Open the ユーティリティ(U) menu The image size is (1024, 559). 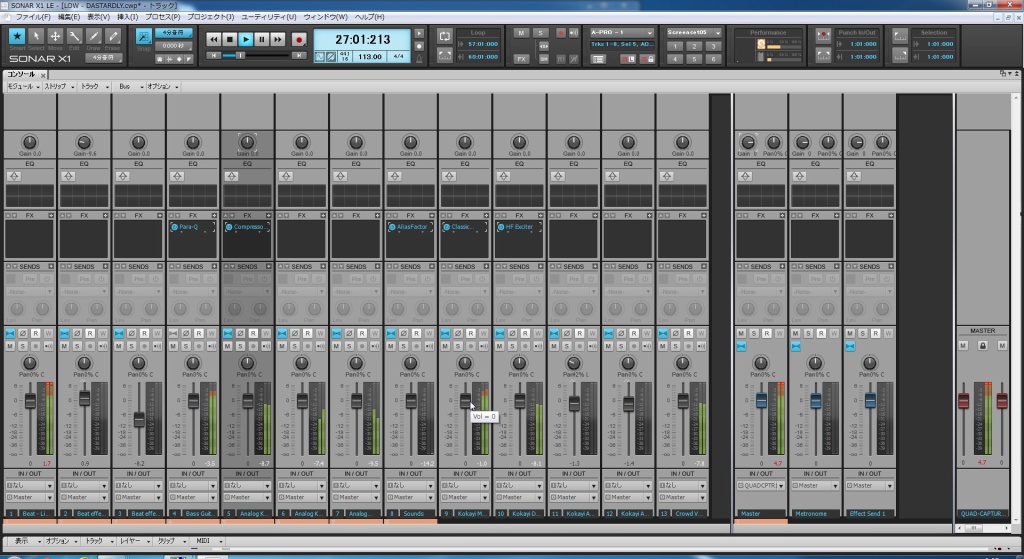(268, 17)
